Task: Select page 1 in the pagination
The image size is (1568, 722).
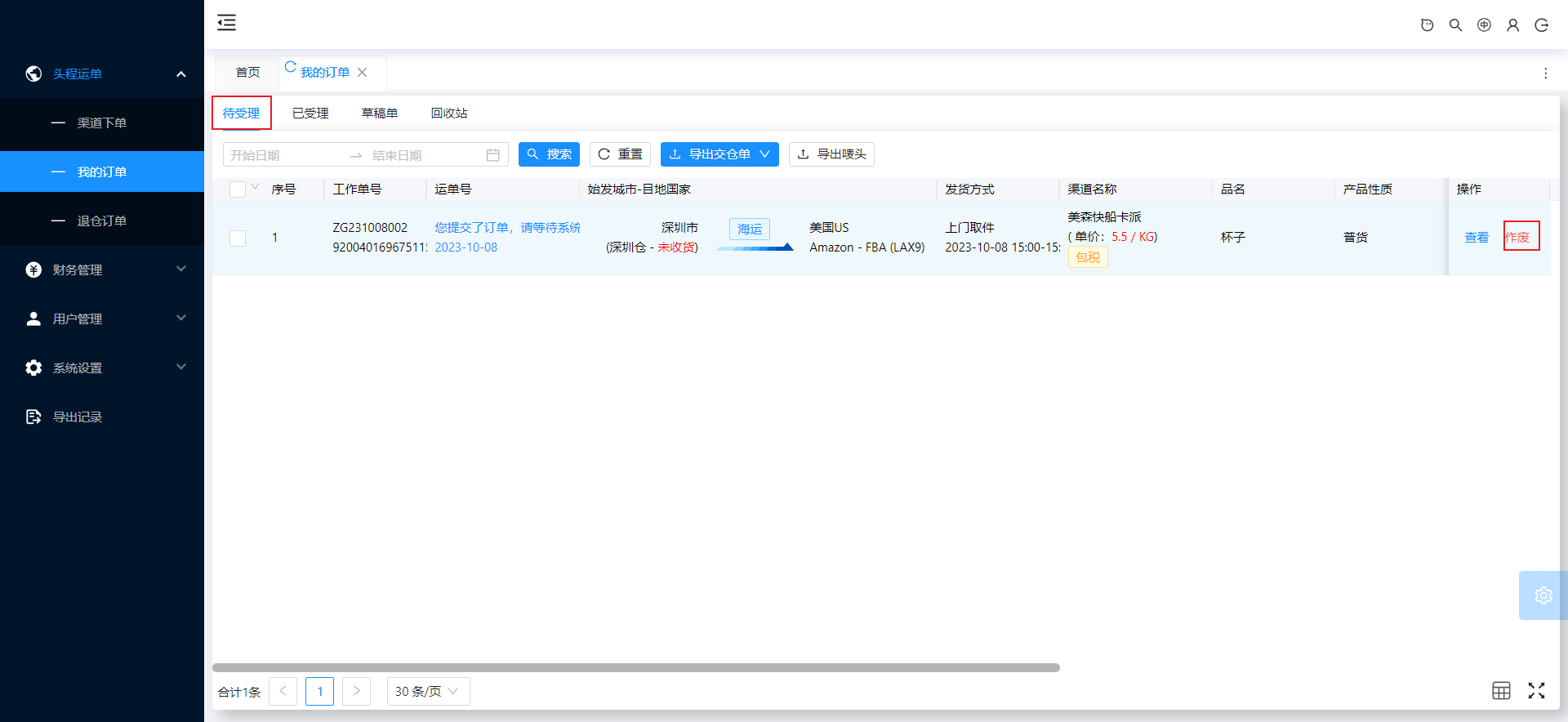Action: 319,691
